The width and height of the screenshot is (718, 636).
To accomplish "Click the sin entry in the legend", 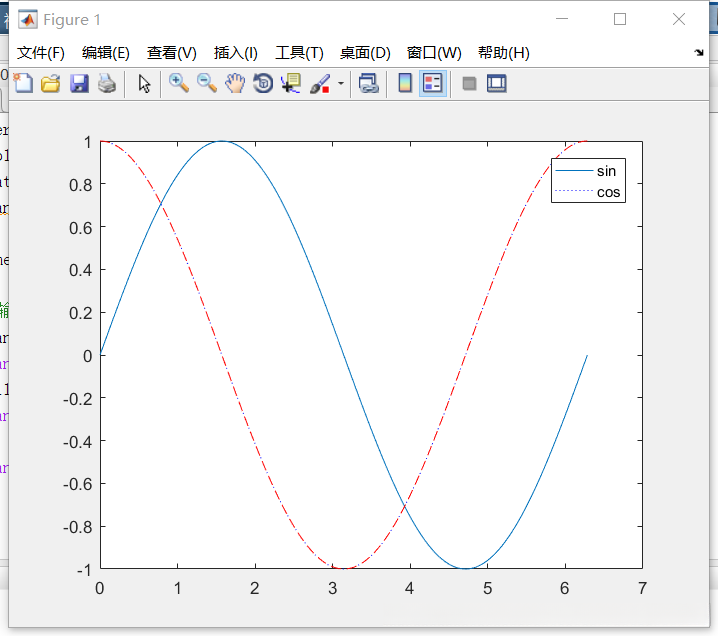I will [606, 171].
